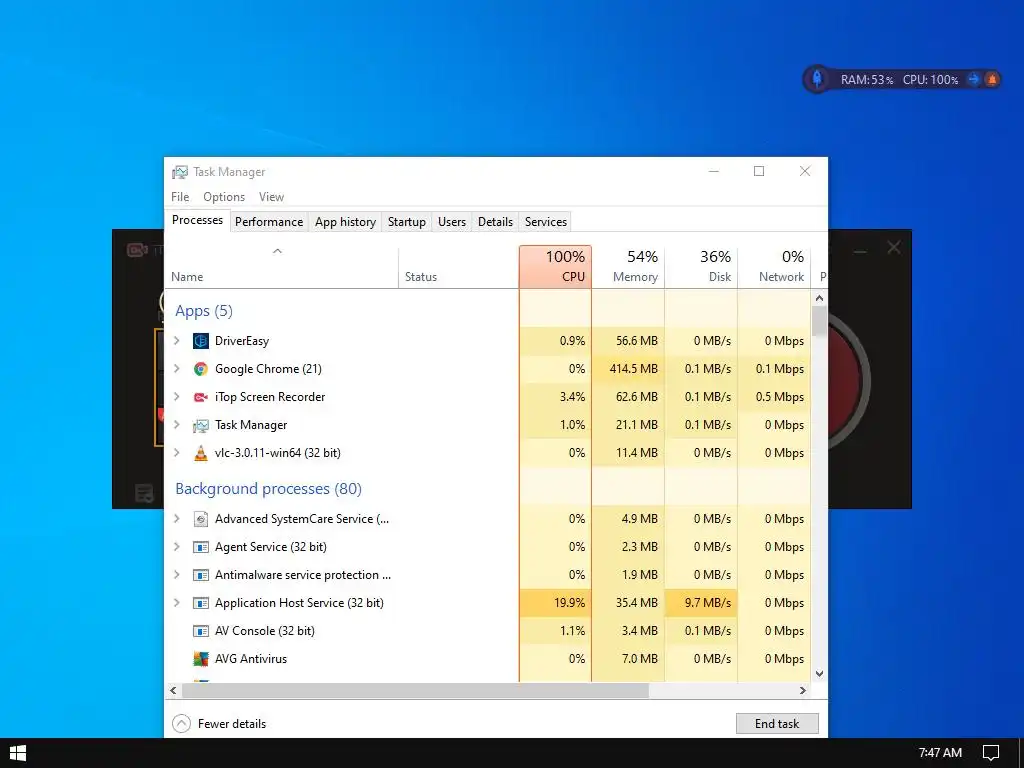Click the VLC cone icon
The image size is (1024, 768).
coord(200,453)
